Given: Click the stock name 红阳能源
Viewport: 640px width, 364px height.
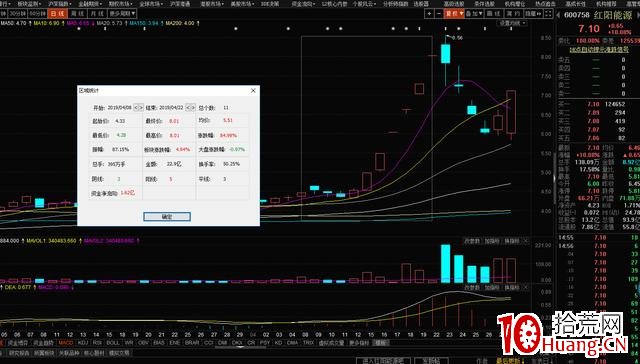Looking at the screenshot, I should (612, 15).
